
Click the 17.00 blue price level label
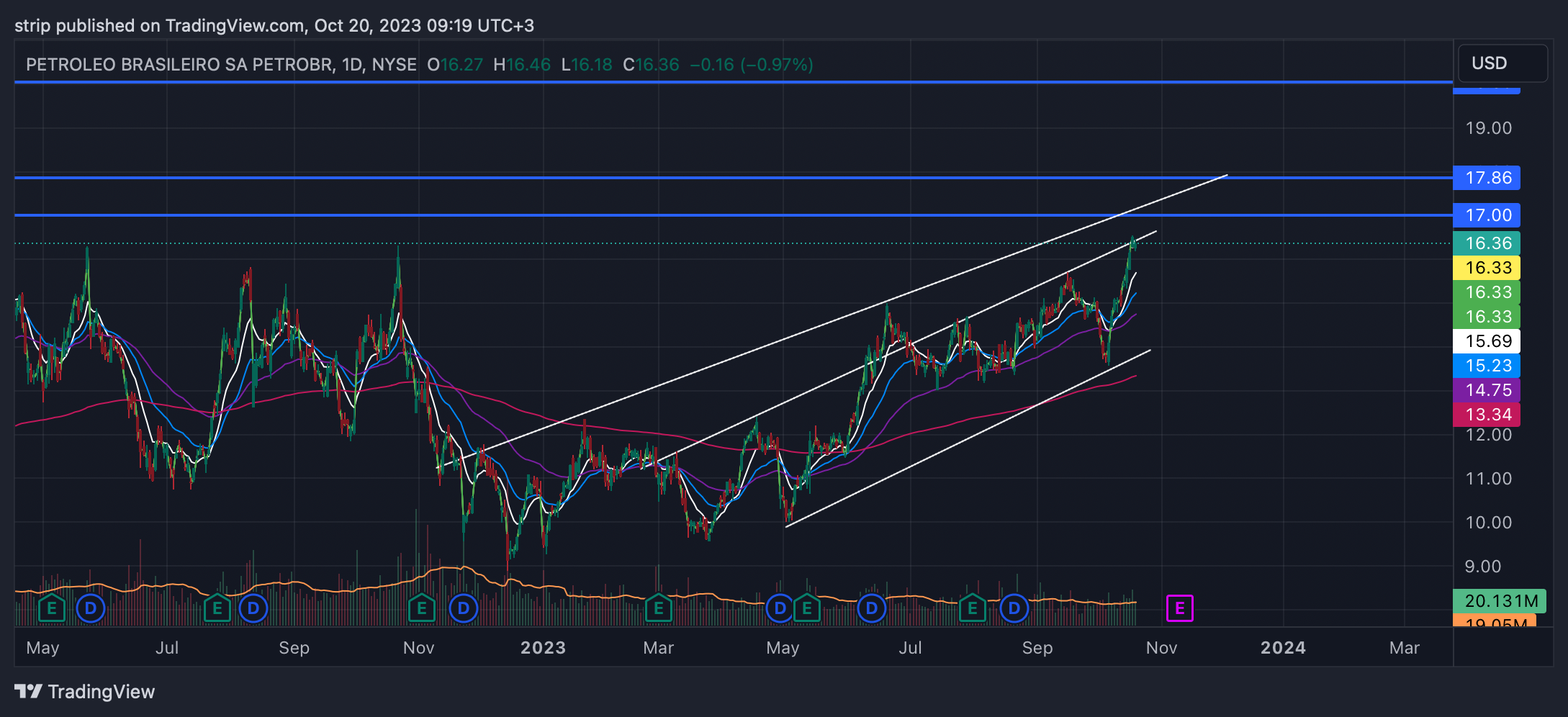pyautogui.click(x=1487, y=215)
